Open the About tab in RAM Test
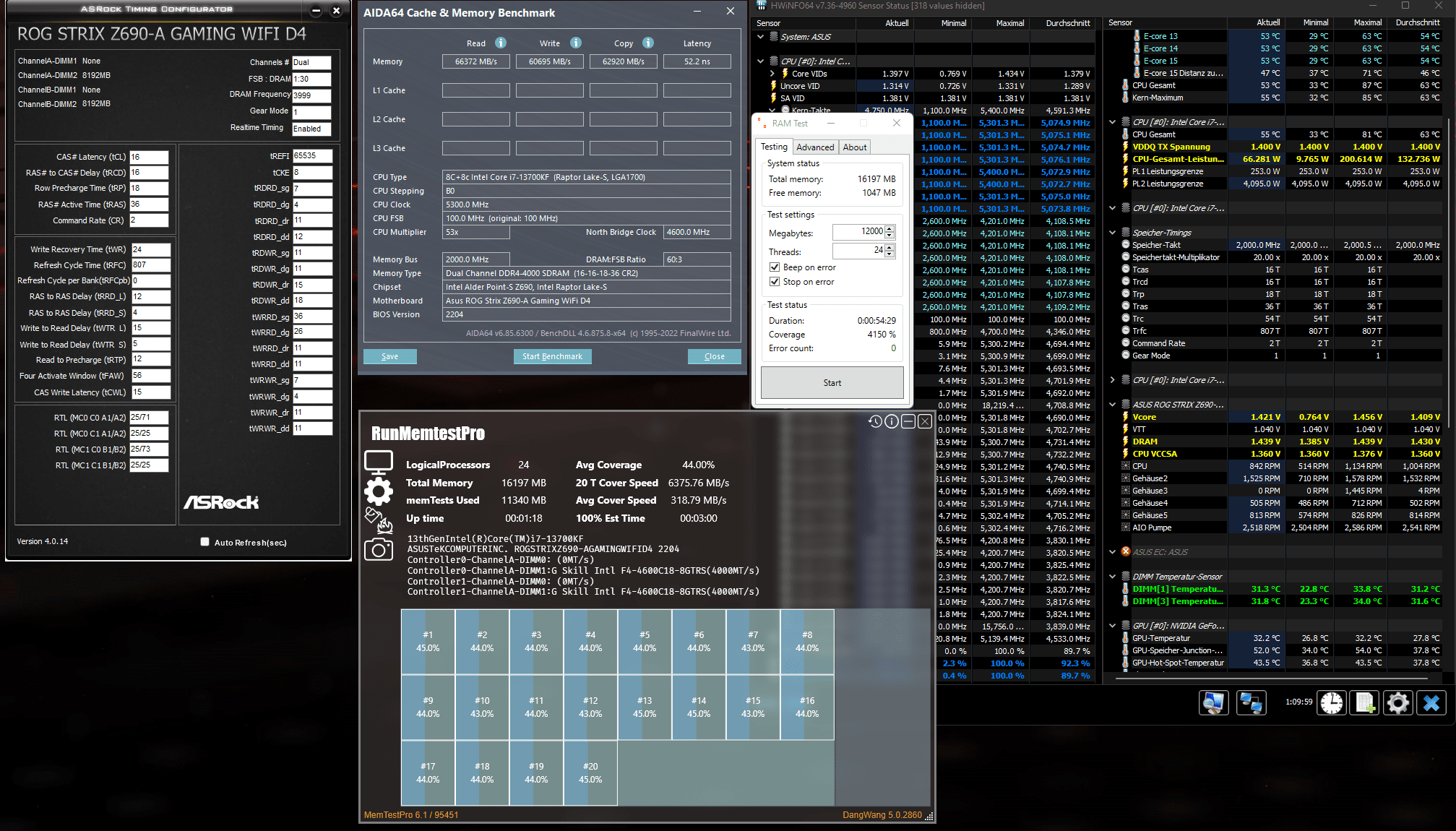 pyautogui.click(x=855, y=147)
